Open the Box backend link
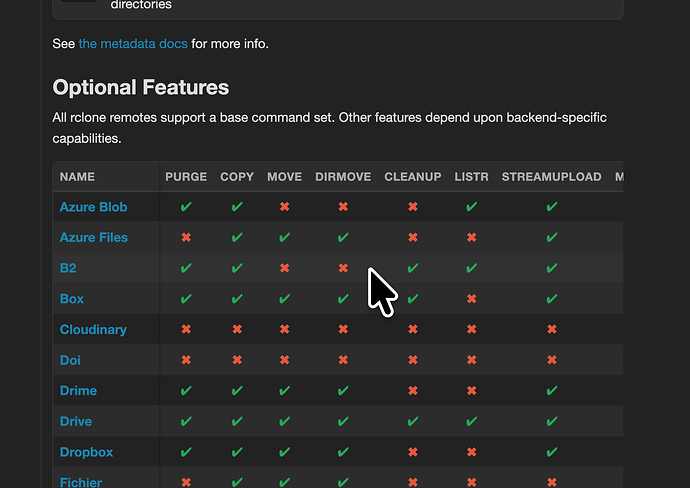This screenshot has width=690, height=488. point(72,299)
